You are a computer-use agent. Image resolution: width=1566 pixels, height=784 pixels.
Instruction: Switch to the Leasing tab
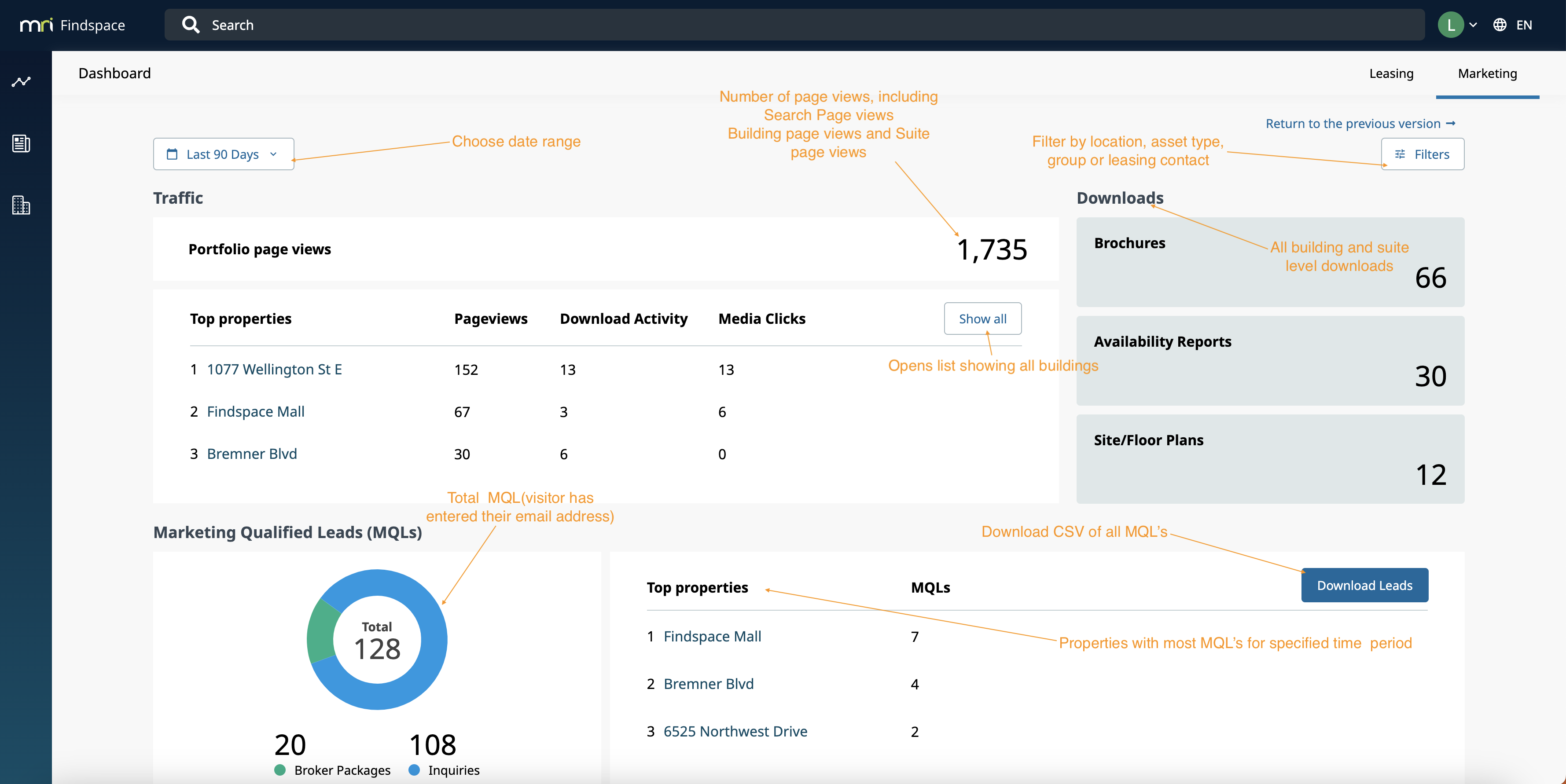tap(1391, 73)
